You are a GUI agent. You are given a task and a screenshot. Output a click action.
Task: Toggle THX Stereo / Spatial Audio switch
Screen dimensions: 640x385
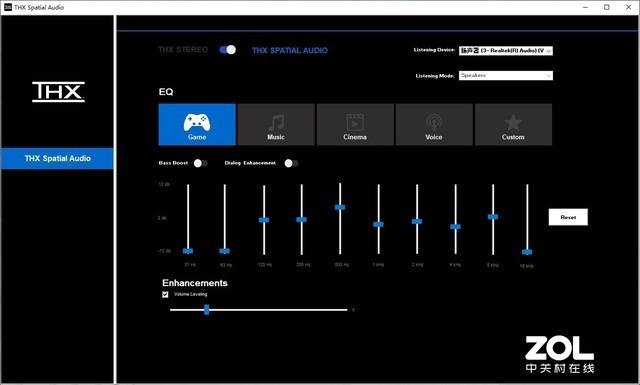coord(227,50)
